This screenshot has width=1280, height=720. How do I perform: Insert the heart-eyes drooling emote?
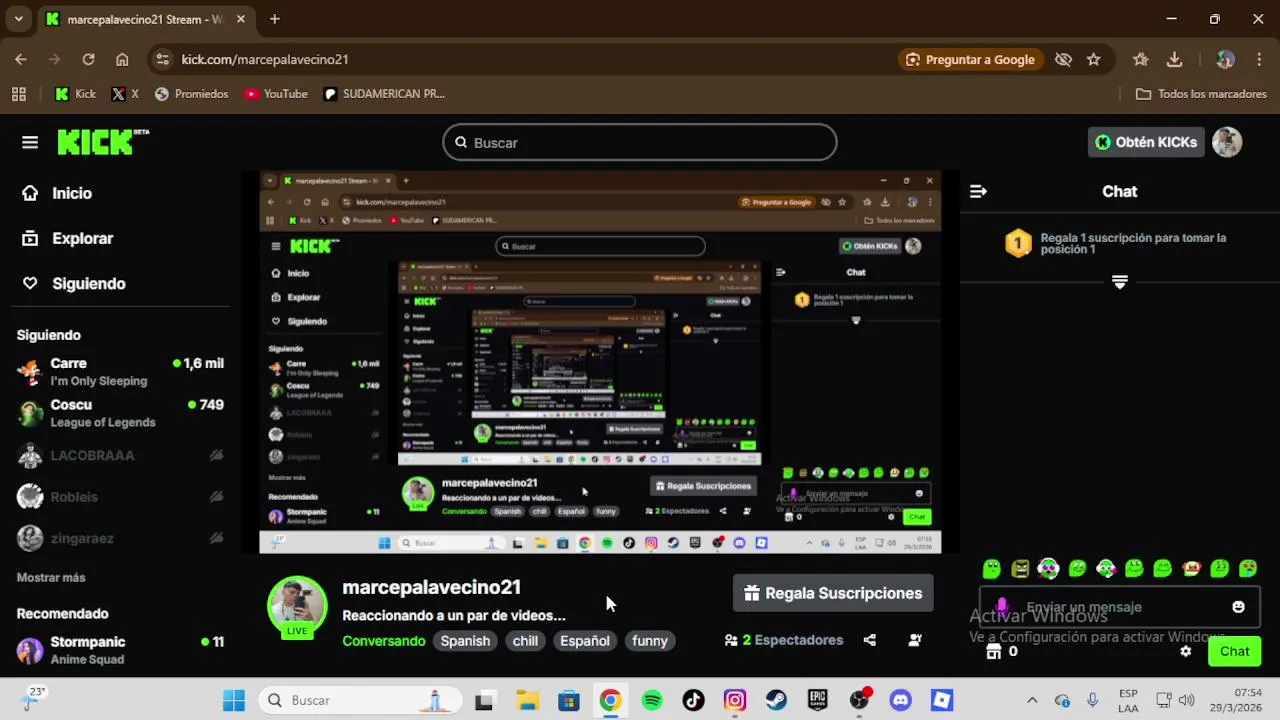[1248, 569]
